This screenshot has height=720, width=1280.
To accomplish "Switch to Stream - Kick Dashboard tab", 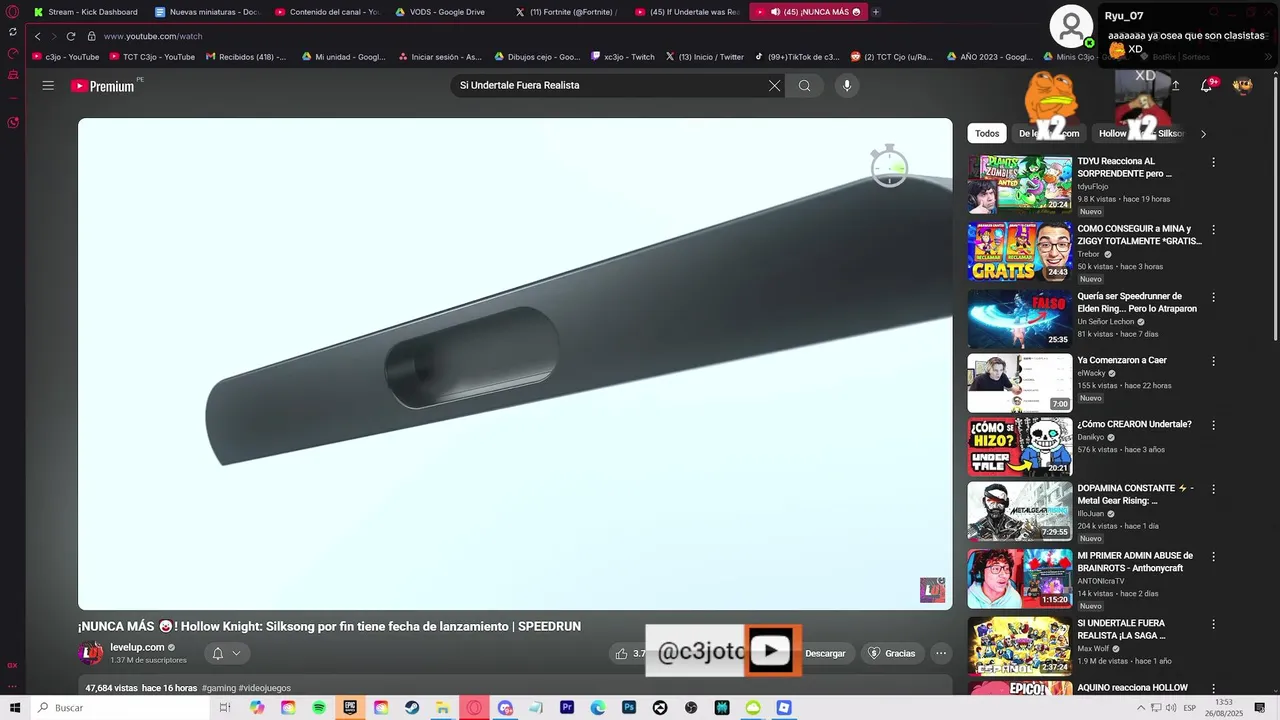I will pyautogui.click(x=86, y=12).
